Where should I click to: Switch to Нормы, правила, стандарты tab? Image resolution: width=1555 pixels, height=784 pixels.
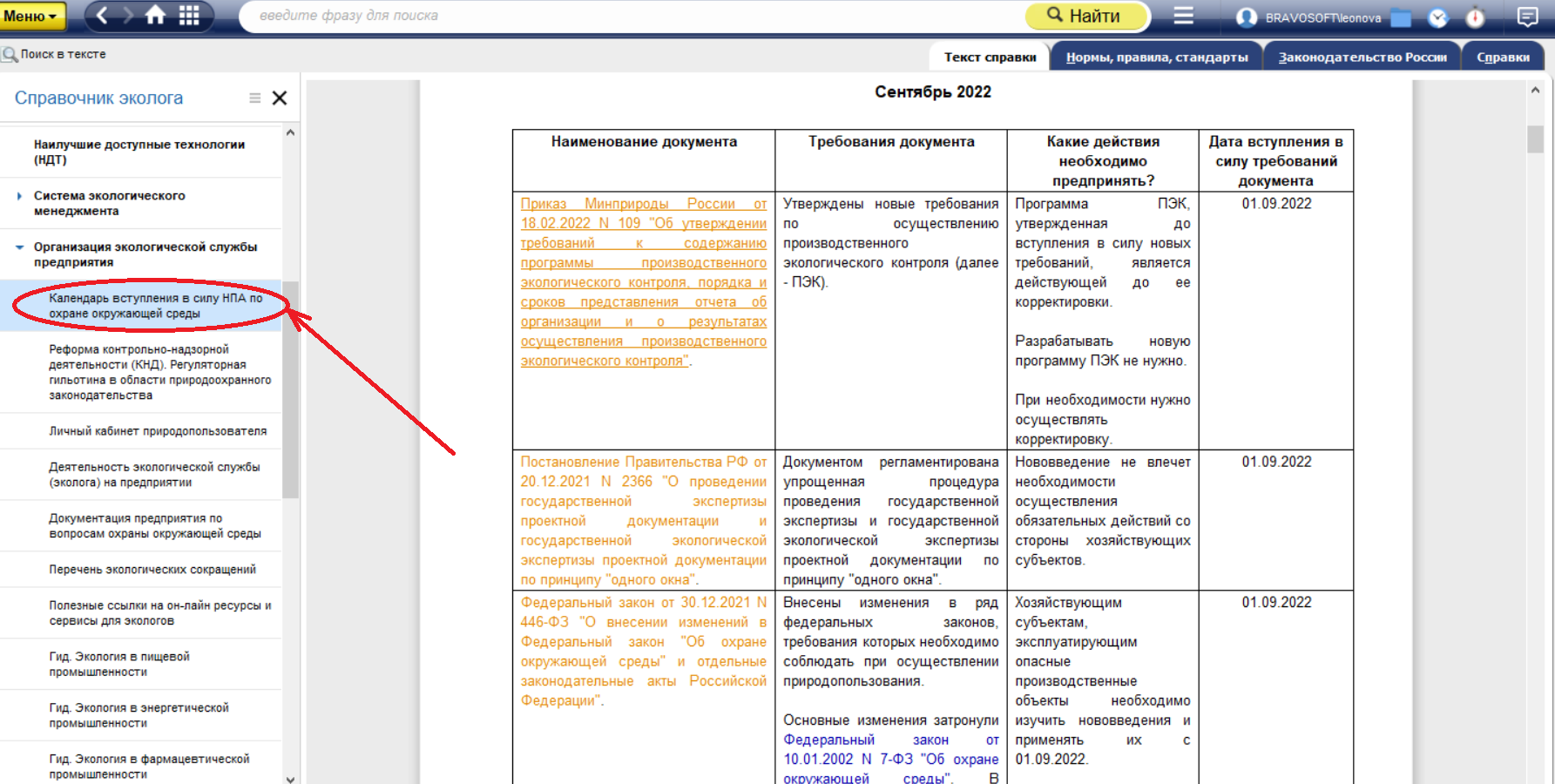pos(1157,57)
